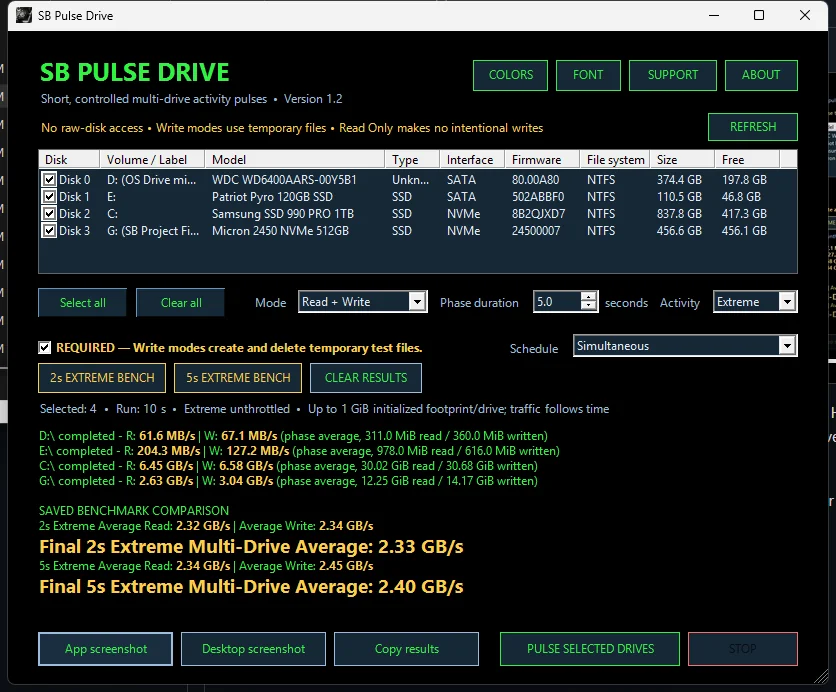
Task: Select the WDC WD6400AARS-00Y5B1 model cell
Action: pos(284,180)
